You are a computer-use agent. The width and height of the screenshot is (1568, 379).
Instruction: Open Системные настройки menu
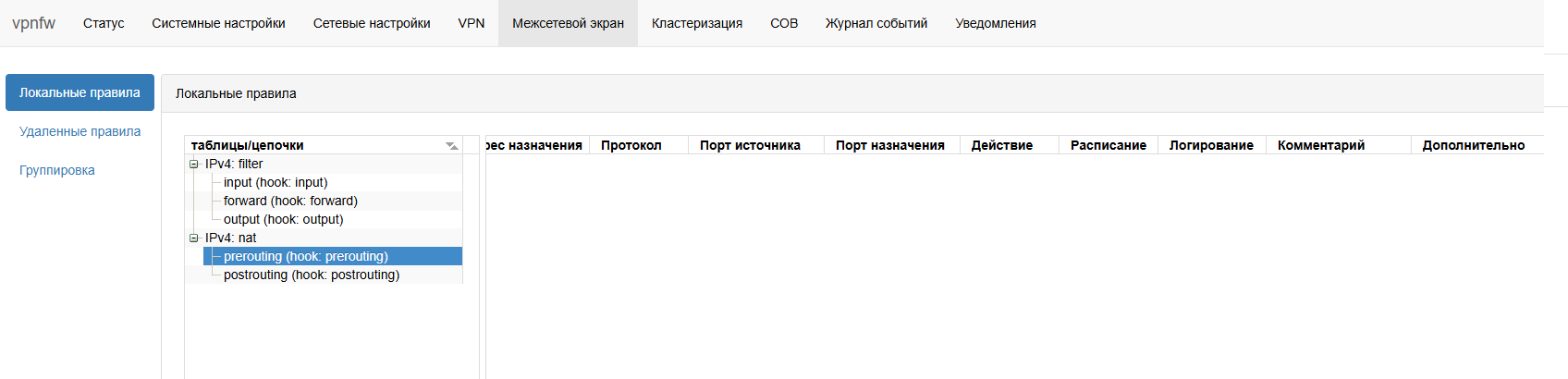point(218,23)
